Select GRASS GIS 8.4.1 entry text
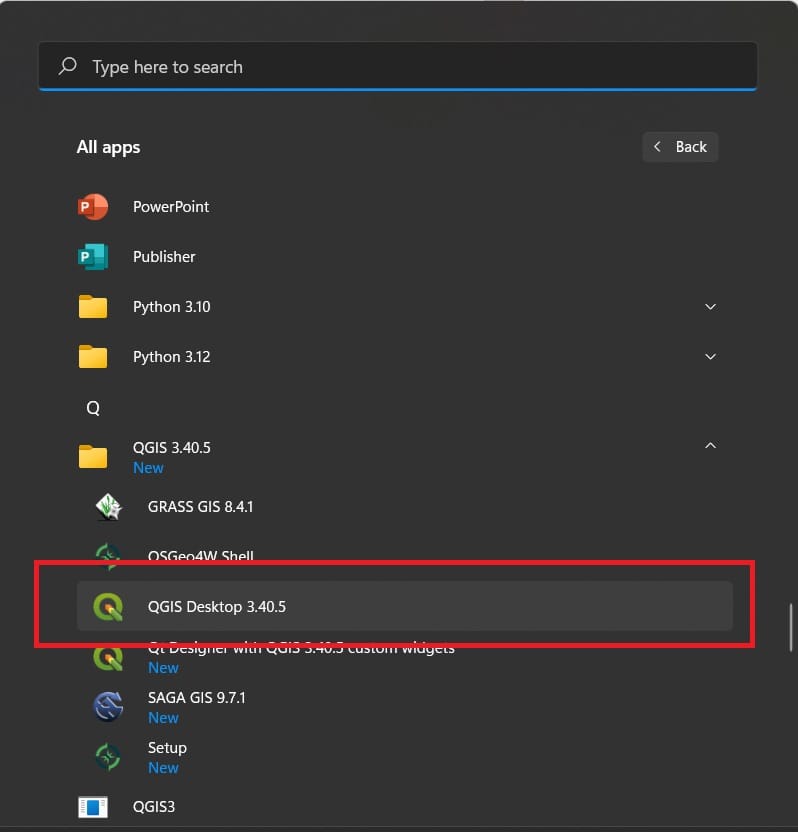 point(201,507)
